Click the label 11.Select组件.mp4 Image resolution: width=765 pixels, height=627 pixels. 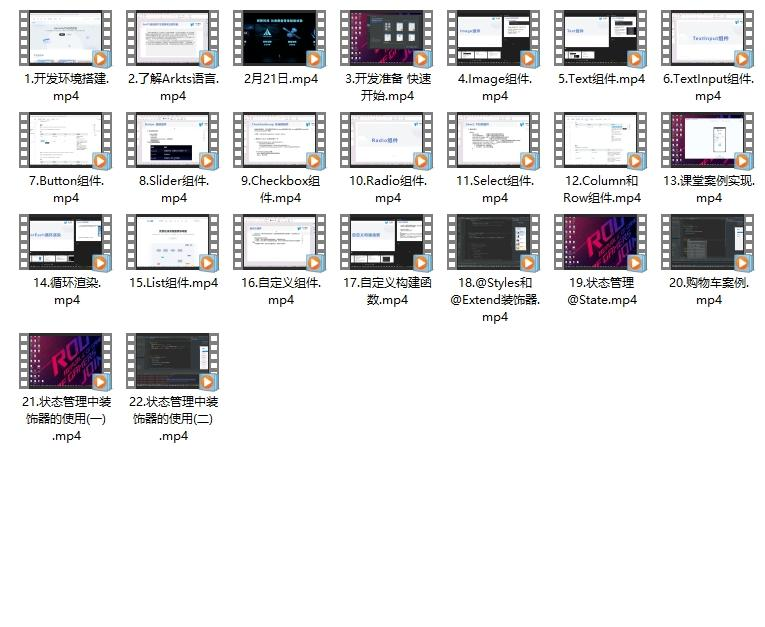pyautogui.click(x=495, y=189)
